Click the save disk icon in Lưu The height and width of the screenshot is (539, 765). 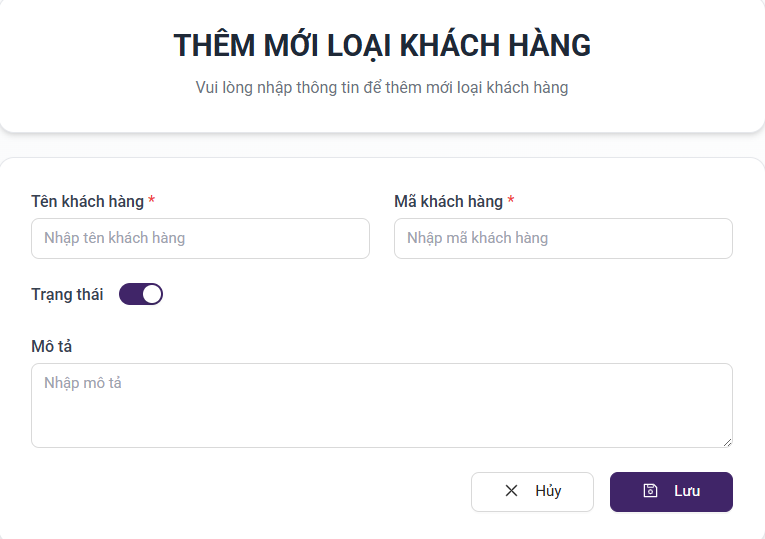pos(650,491)
